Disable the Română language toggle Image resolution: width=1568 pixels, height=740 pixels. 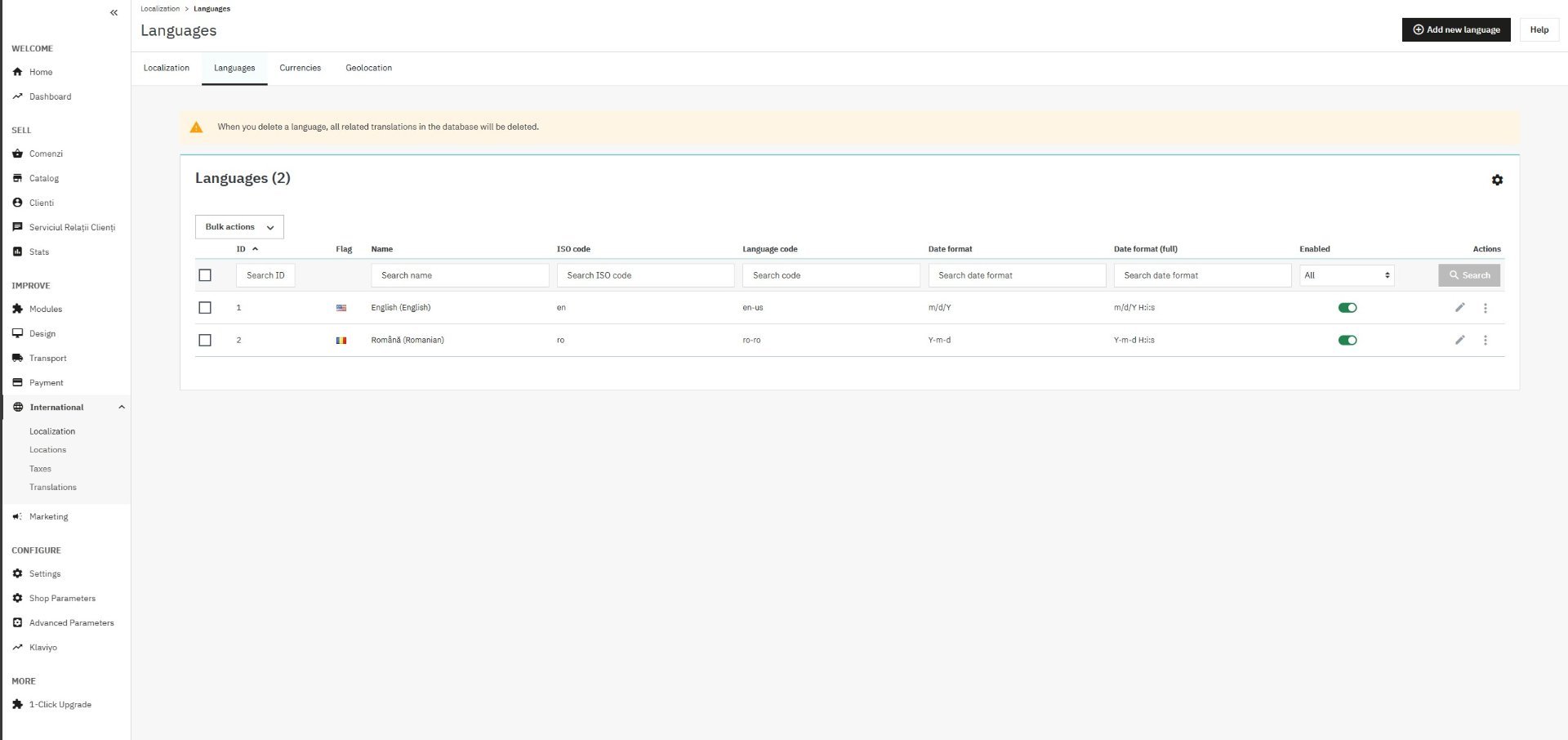pyautogui.click(x=1347, y=340)
